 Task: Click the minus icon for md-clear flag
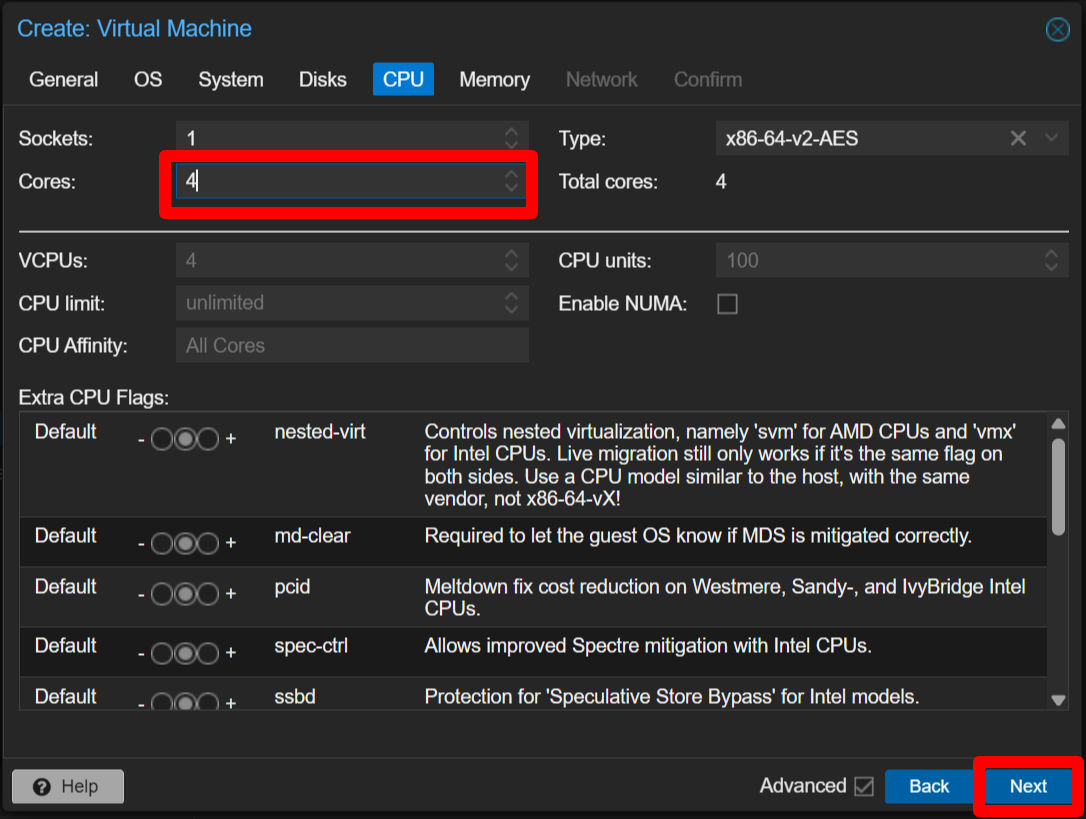coord(141,544)
